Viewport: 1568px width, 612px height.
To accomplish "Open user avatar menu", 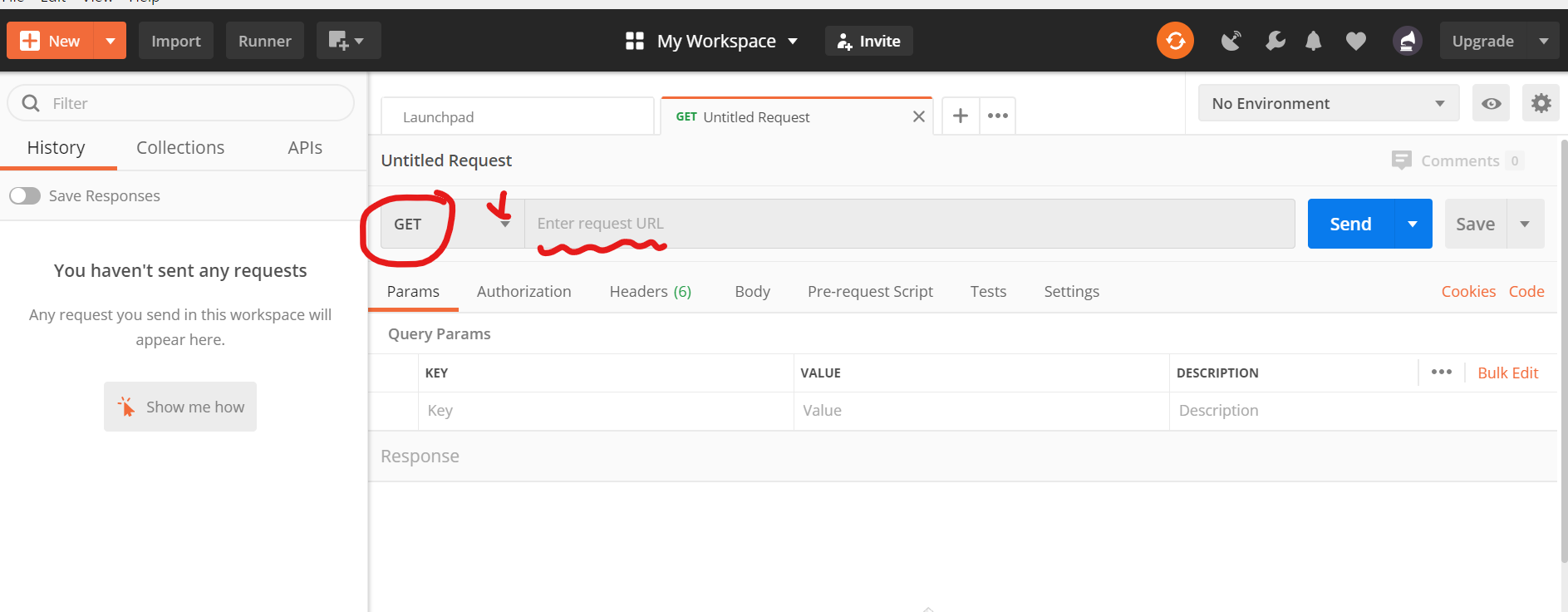I will [1408, 41].
